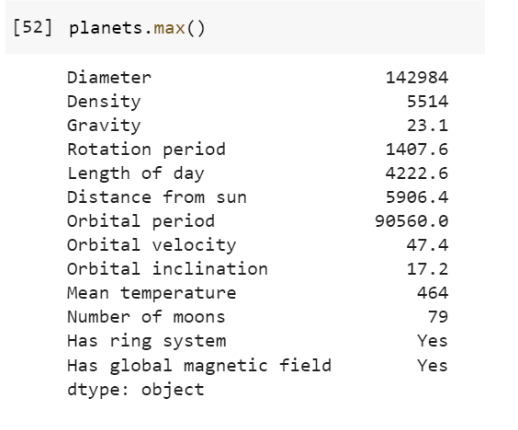Click the Diameter value 142984
Screen dimensions: 518x430
click(x=417, y=78)
